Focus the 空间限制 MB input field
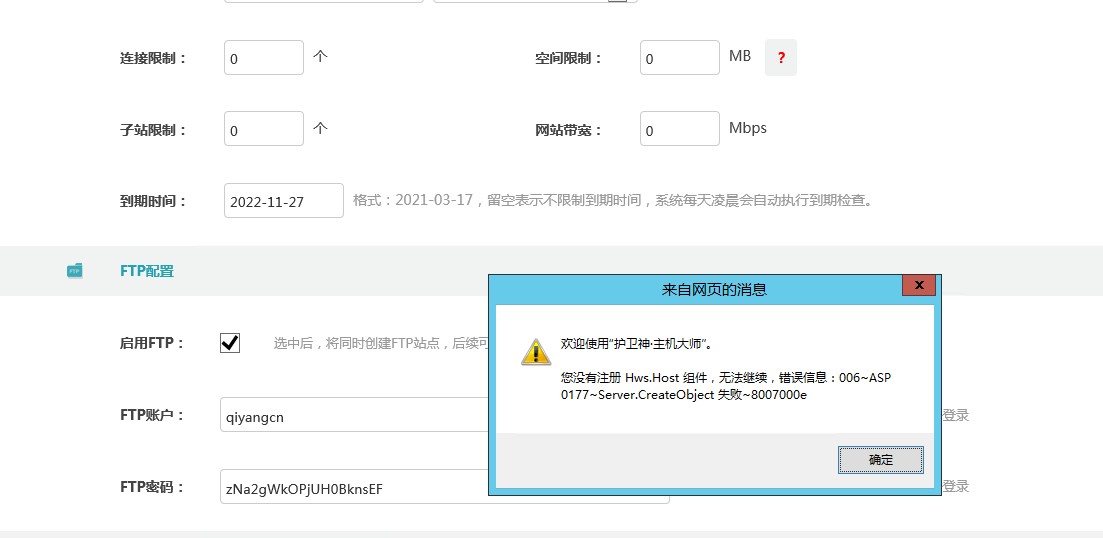Screen dimensions: 1103x538 point(679,58)
